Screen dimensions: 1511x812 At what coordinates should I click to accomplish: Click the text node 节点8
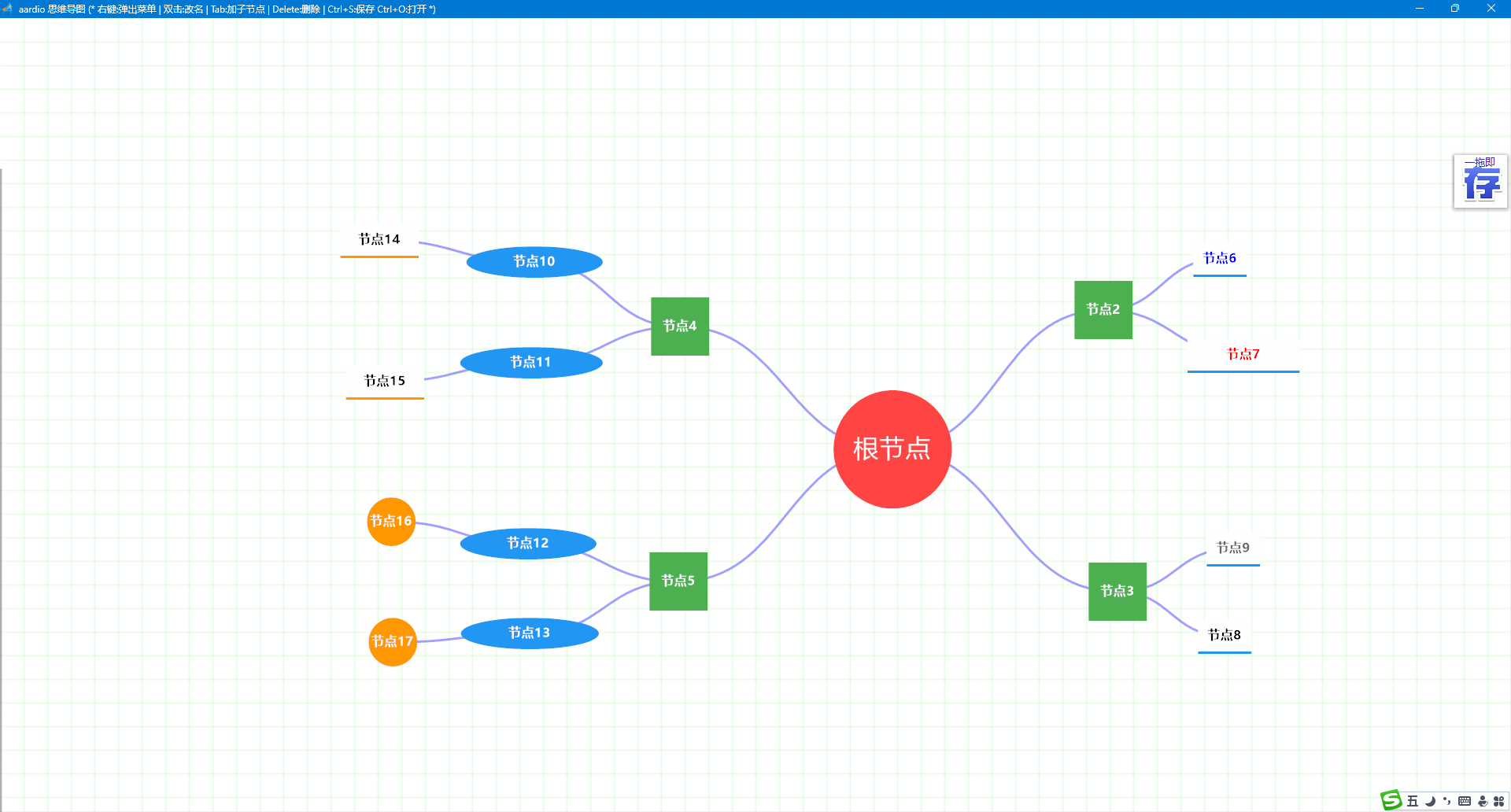coord(1225,636)
